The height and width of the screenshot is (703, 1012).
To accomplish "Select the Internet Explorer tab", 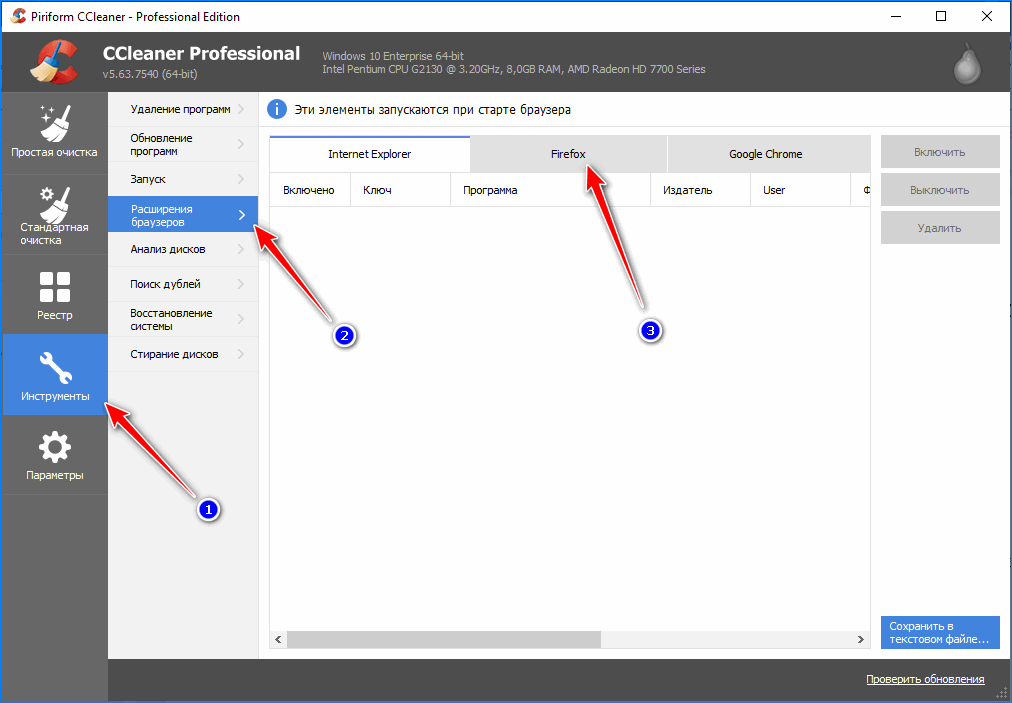I will pos(369,154).
